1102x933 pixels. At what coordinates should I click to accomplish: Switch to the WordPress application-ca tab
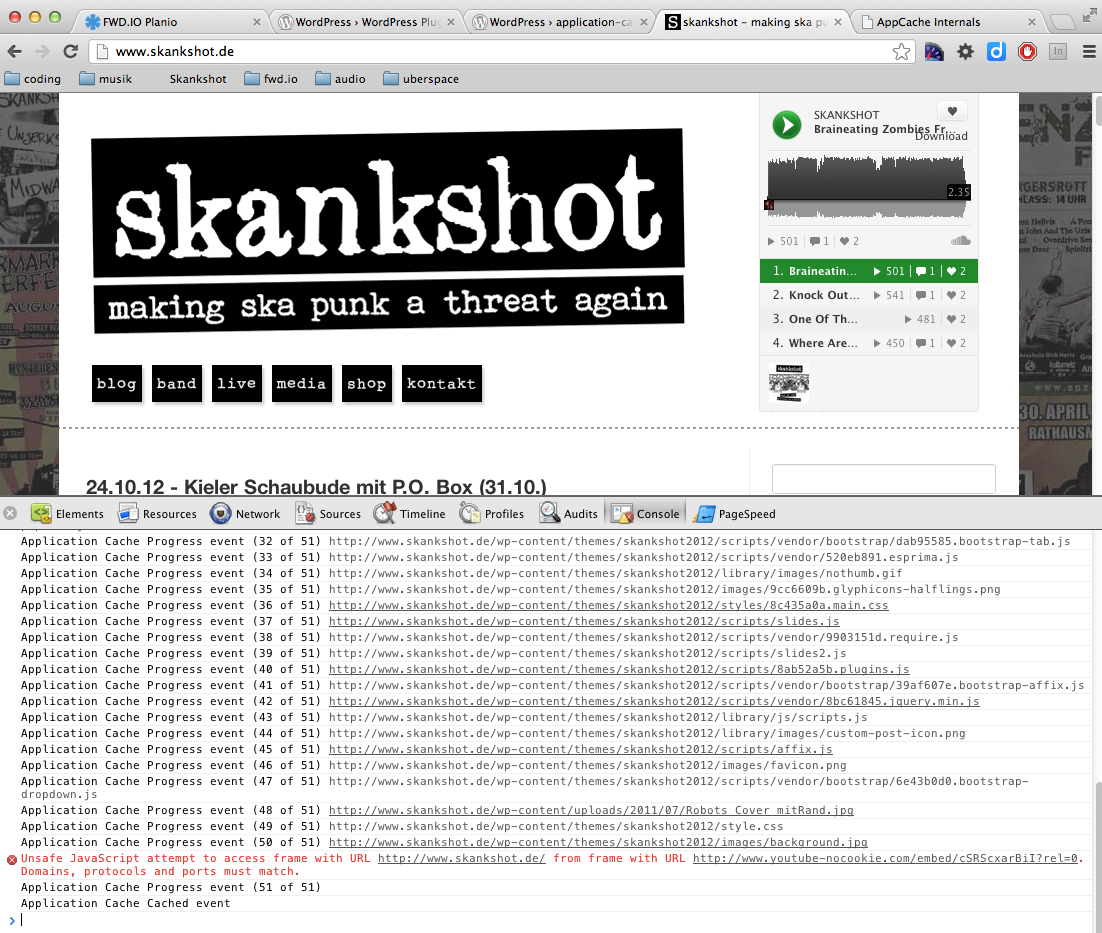(x=560, y=22)
